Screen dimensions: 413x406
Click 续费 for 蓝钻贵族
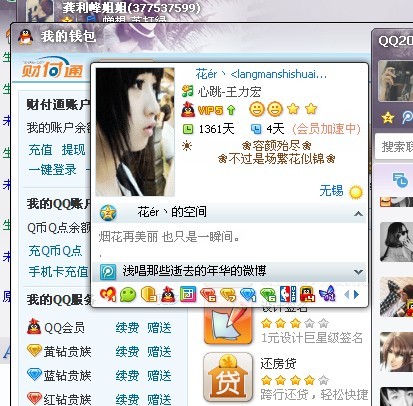[127, 376]
